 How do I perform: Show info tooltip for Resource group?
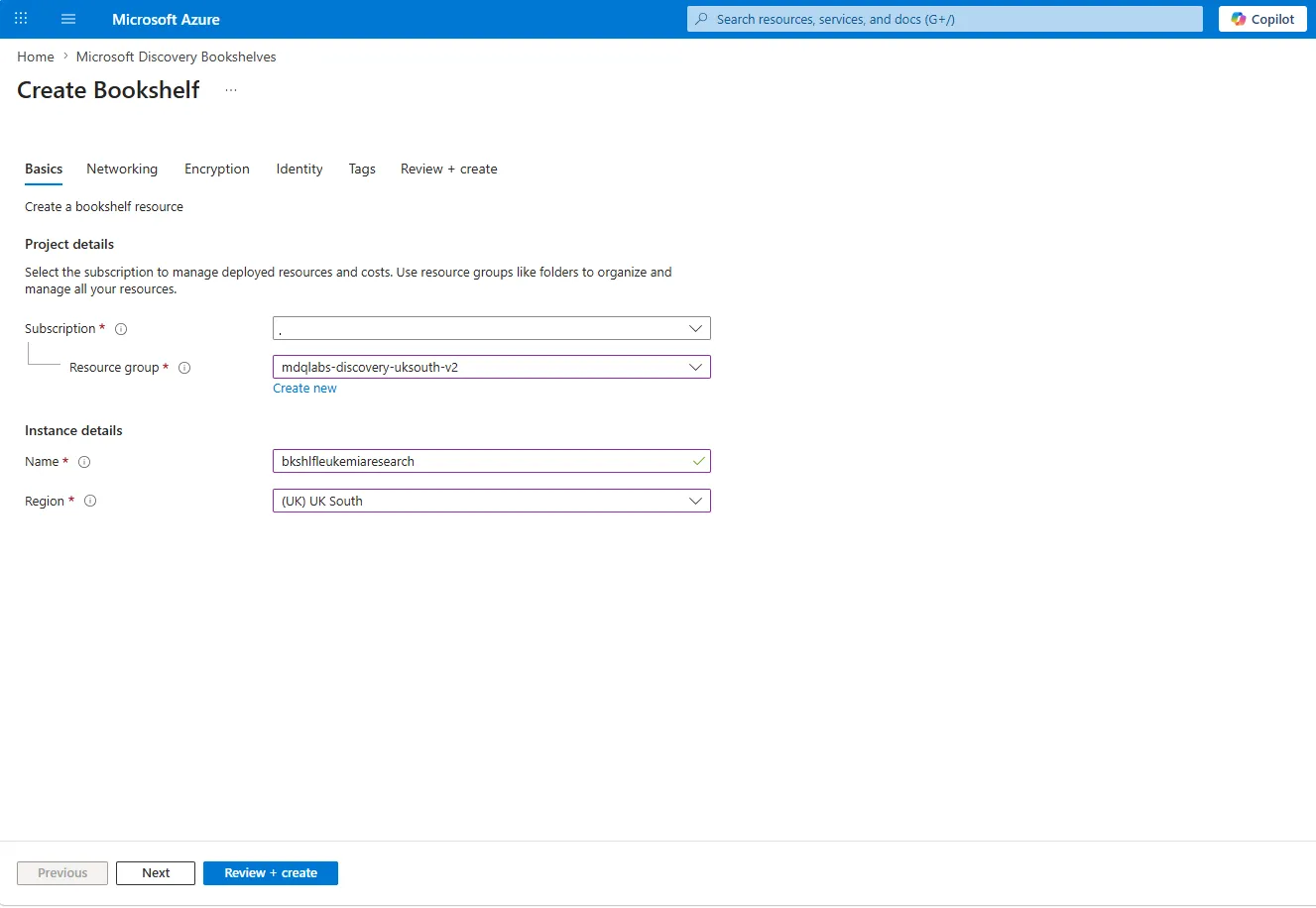point(184,368)
